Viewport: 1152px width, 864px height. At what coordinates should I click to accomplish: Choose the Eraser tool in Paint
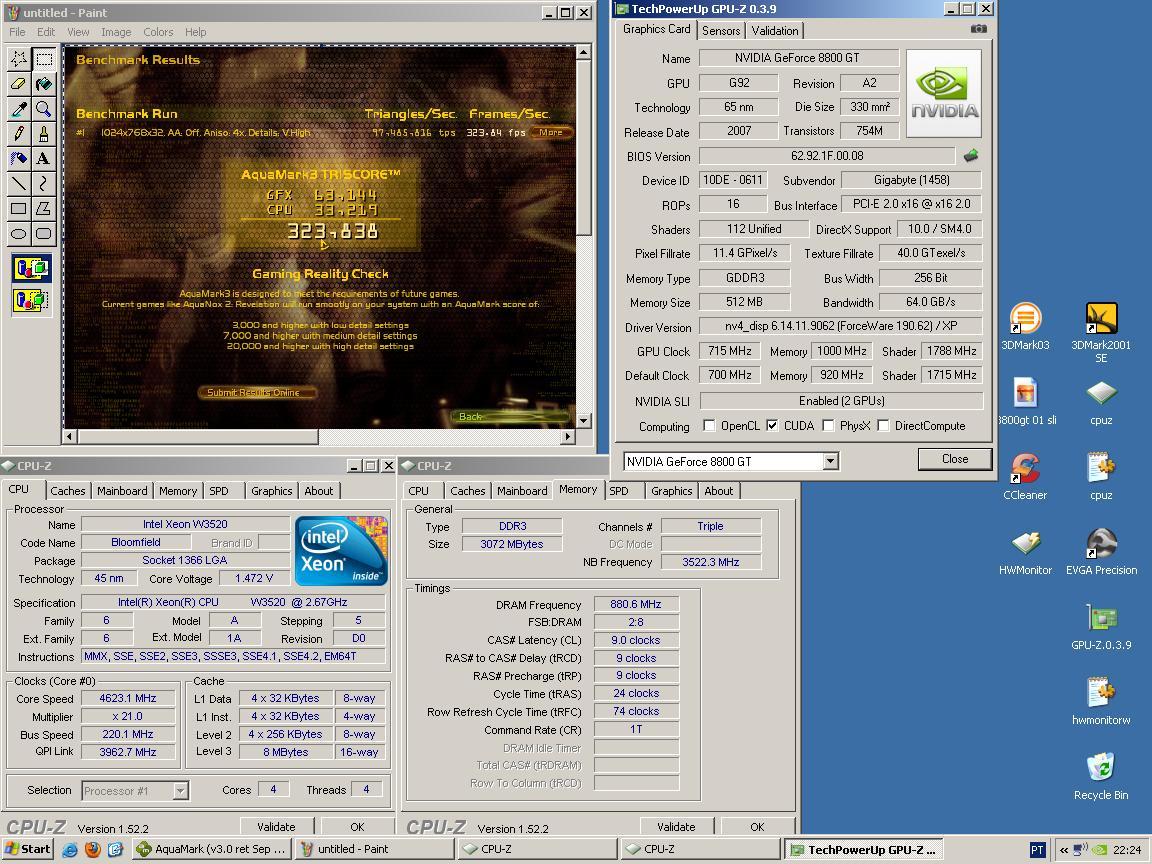click(x=19, y=84)
